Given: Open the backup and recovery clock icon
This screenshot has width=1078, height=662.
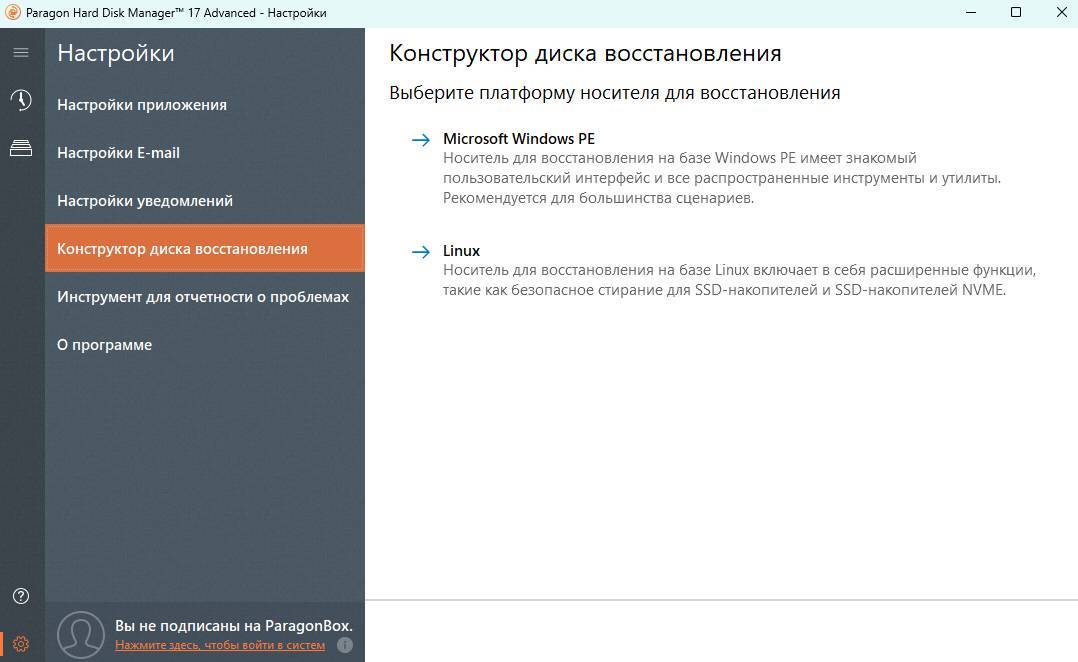Looking at the screenshot, I should (x=21, y=100).
